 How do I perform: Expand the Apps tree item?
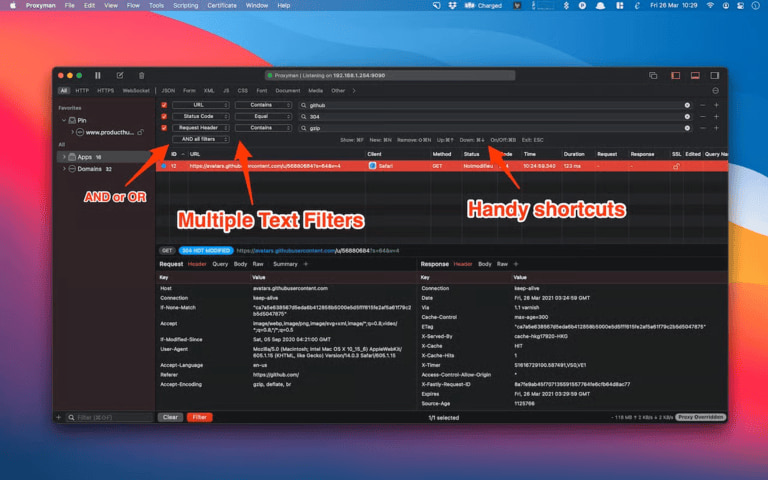click(64, 157)
